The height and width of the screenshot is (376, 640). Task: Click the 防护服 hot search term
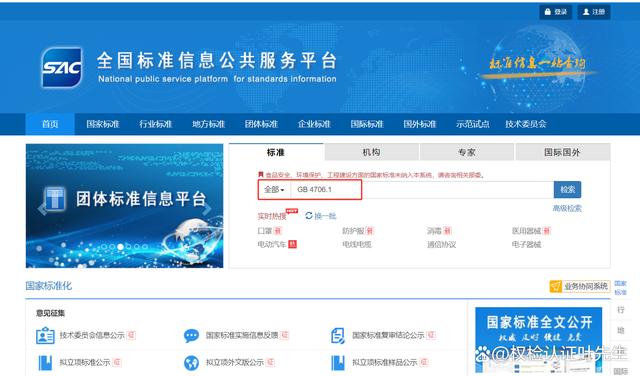tap(353, 231)
